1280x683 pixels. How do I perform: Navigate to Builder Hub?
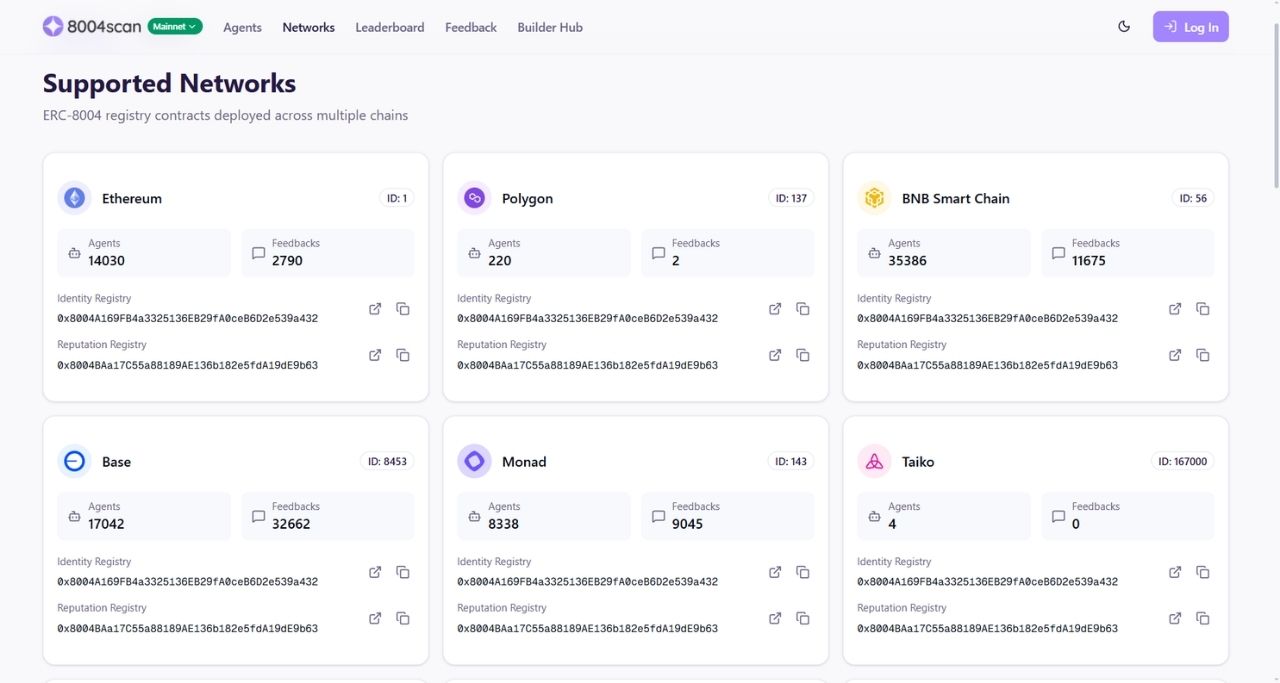pos(550,27)
